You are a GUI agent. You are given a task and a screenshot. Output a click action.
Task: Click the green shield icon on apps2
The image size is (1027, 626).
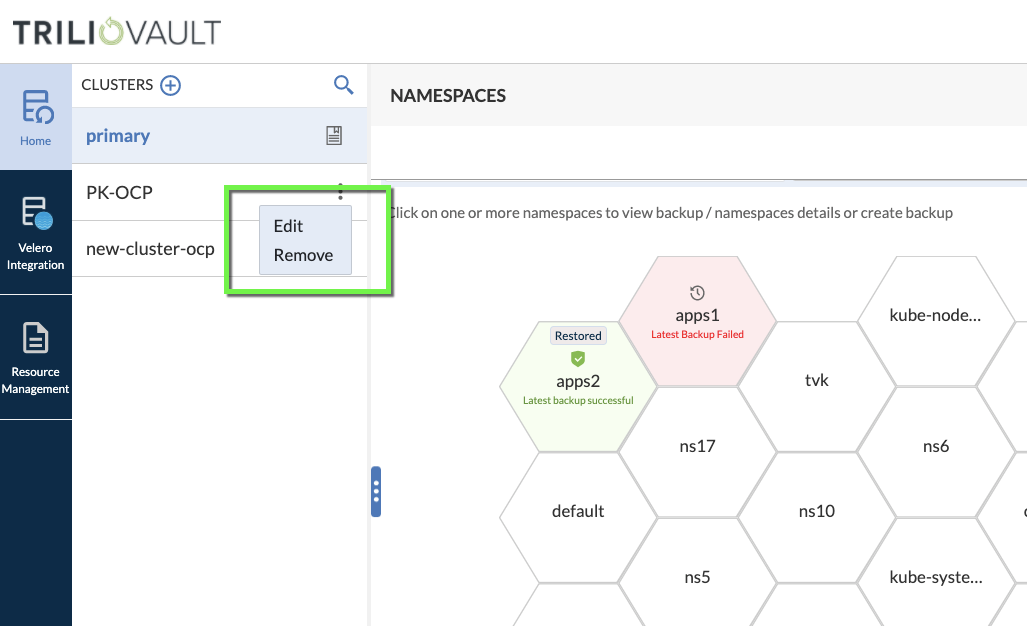pos(578,358)
